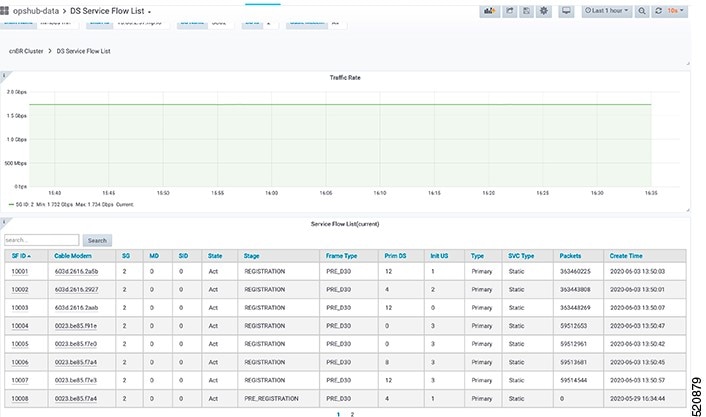The height and width of the screenshot is (417, 706).
Task: Open the DS Service Flow List title dropdown
Action: [110, 11]
